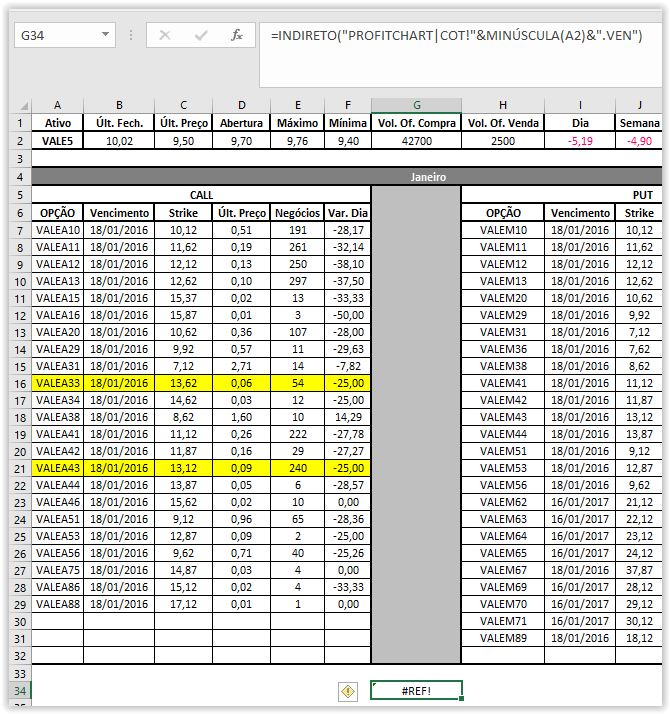The height and width of the screenshot is (714, 670).
Task: Select the highlighted VALEA43 cell
Action: click(x=57, y=468)
